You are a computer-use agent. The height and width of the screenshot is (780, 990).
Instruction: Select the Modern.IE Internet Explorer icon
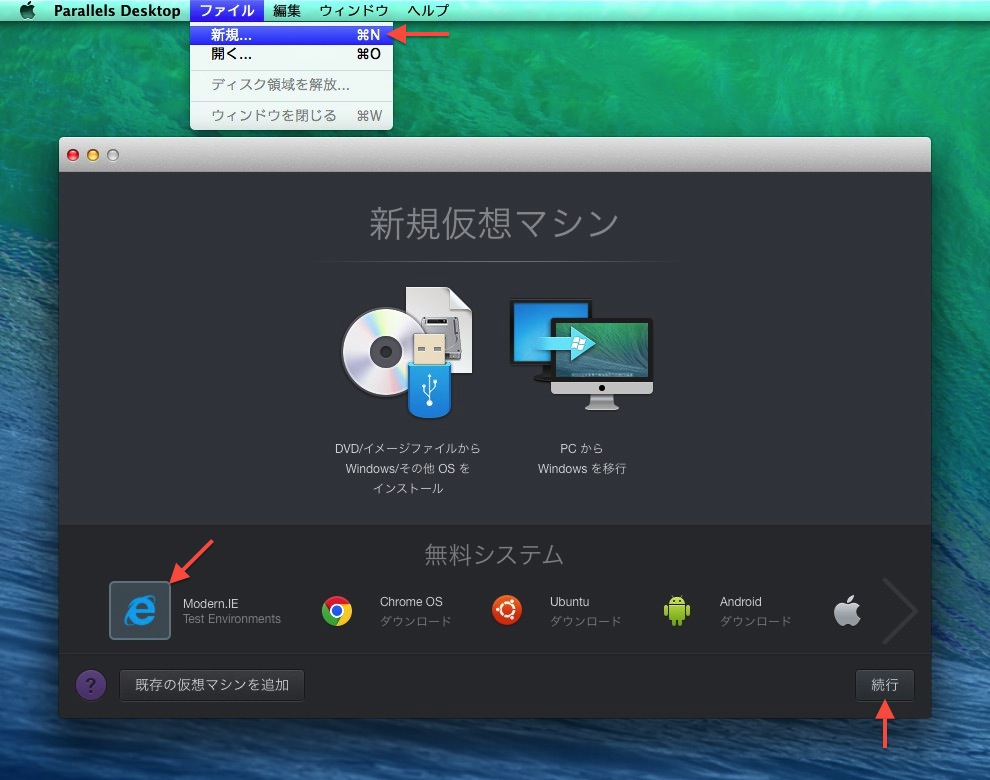140,611
